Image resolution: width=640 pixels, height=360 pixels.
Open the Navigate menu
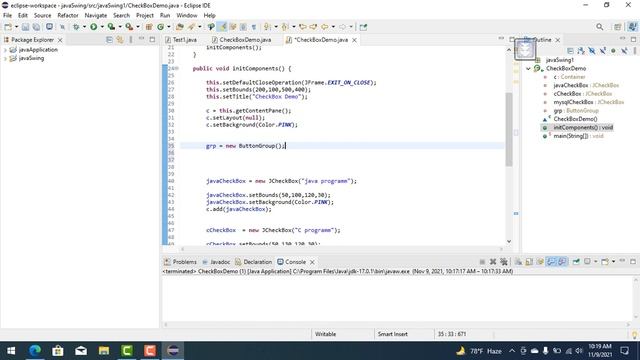[x=96, y=16]
